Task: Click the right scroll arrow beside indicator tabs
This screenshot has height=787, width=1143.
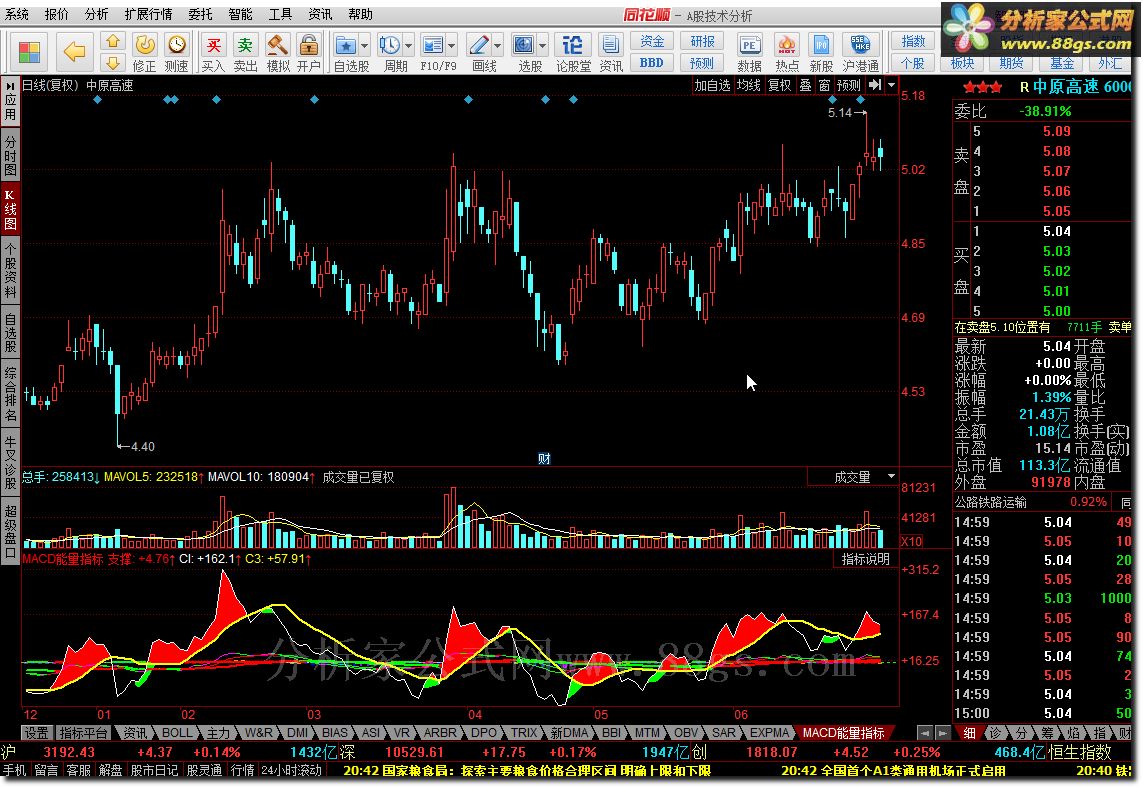Action: point(943,732)
